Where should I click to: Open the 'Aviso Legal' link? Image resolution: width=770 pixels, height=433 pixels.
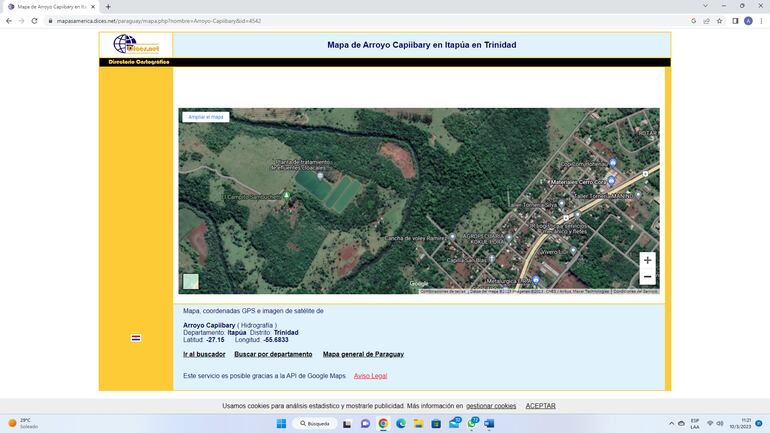click(x=370, y=376)
